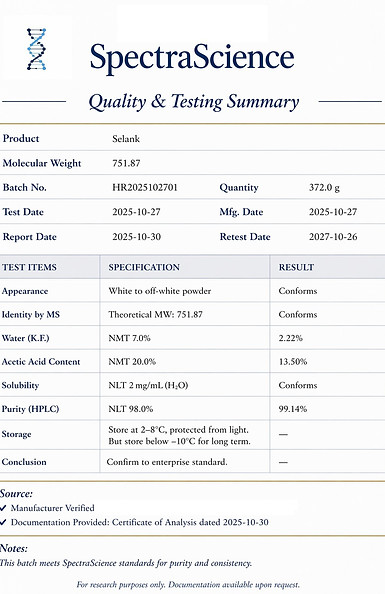The height and width of the screenshot is (594, 385).
Task: Click the Retest Date value 2027-10-26
Action: pyautogui.click(x=333, y=237)
